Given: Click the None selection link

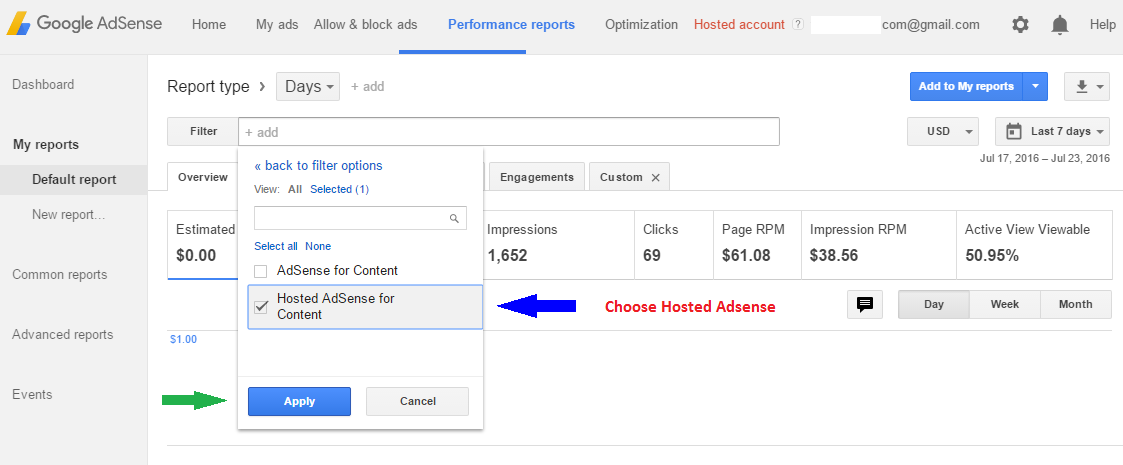Looking at the screenshot, I should point(318,246).
